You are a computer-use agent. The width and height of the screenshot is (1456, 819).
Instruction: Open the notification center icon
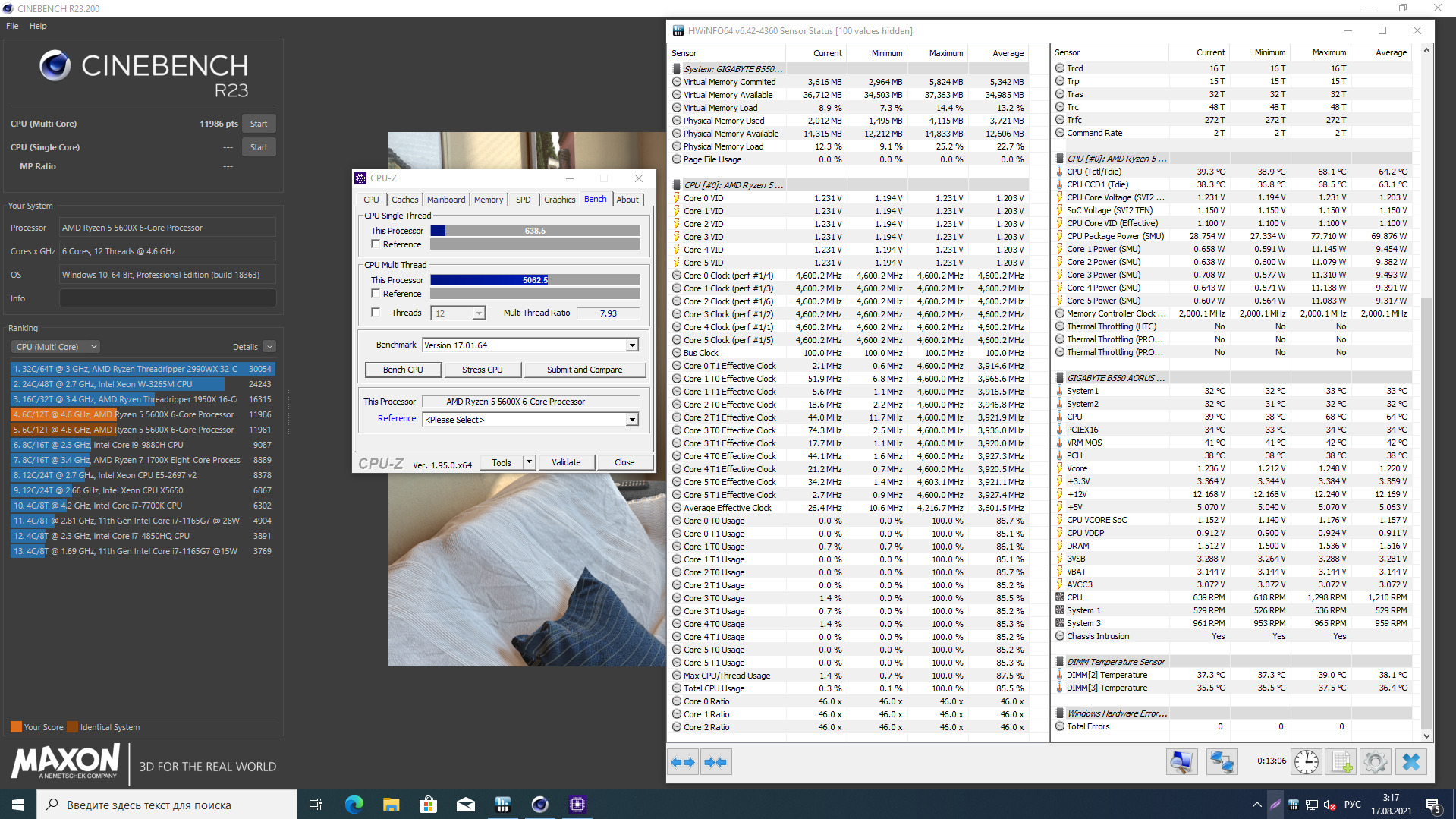coord(1433,805)
